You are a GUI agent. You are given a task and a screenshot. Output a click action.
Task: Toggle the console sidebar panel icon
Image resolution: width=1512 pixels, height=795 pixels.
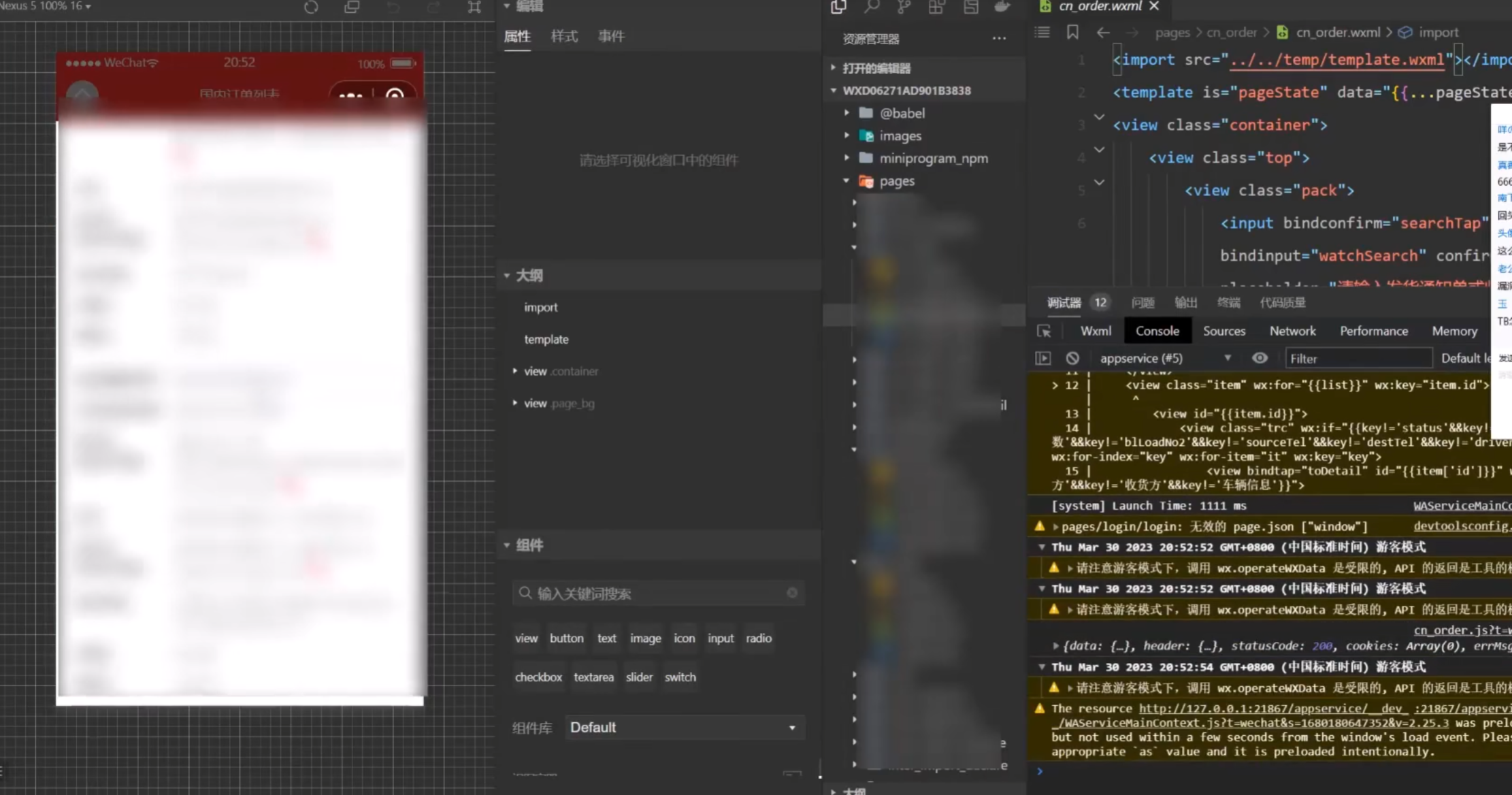click(x=1043, y=358)
